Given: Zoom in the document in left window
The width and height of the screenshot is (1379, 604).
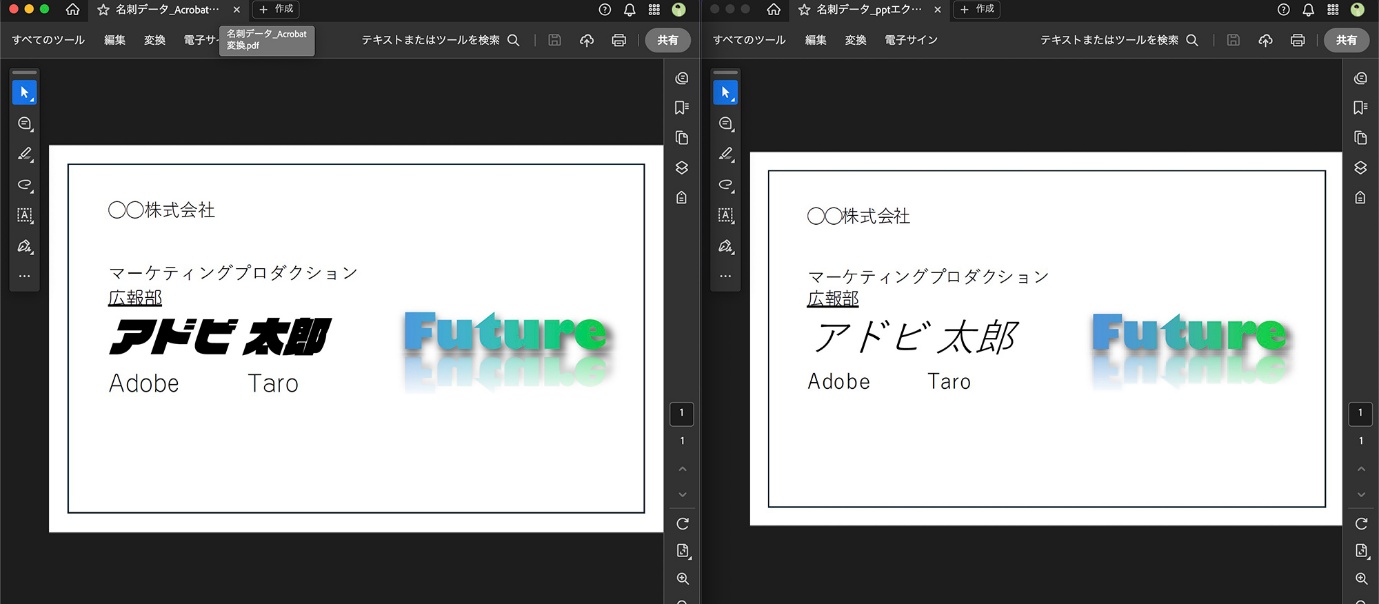Looking at the screenshot, I should tap(683, 579).
